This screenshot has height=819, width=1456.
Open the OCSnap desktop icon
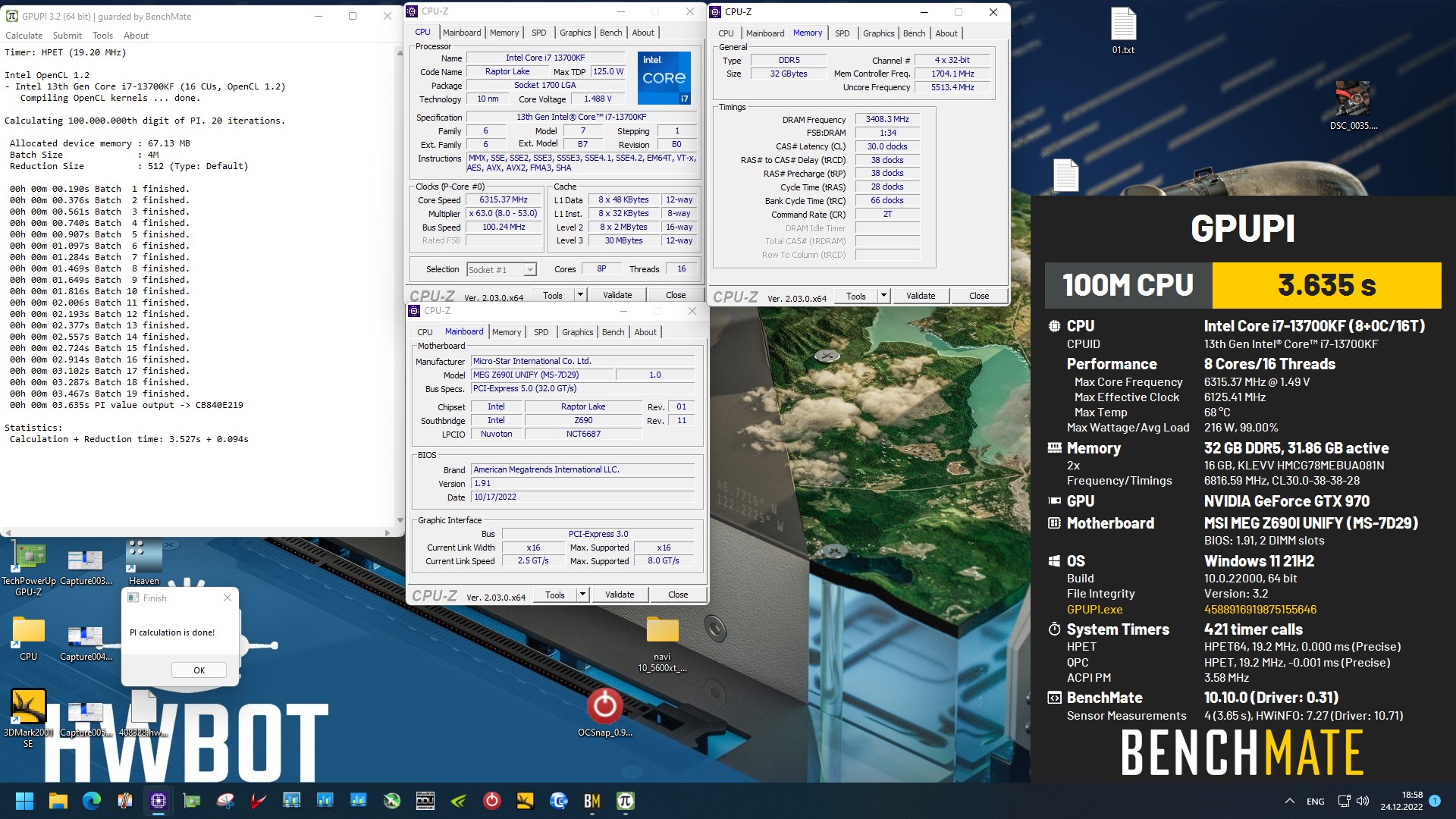(604, 713)
